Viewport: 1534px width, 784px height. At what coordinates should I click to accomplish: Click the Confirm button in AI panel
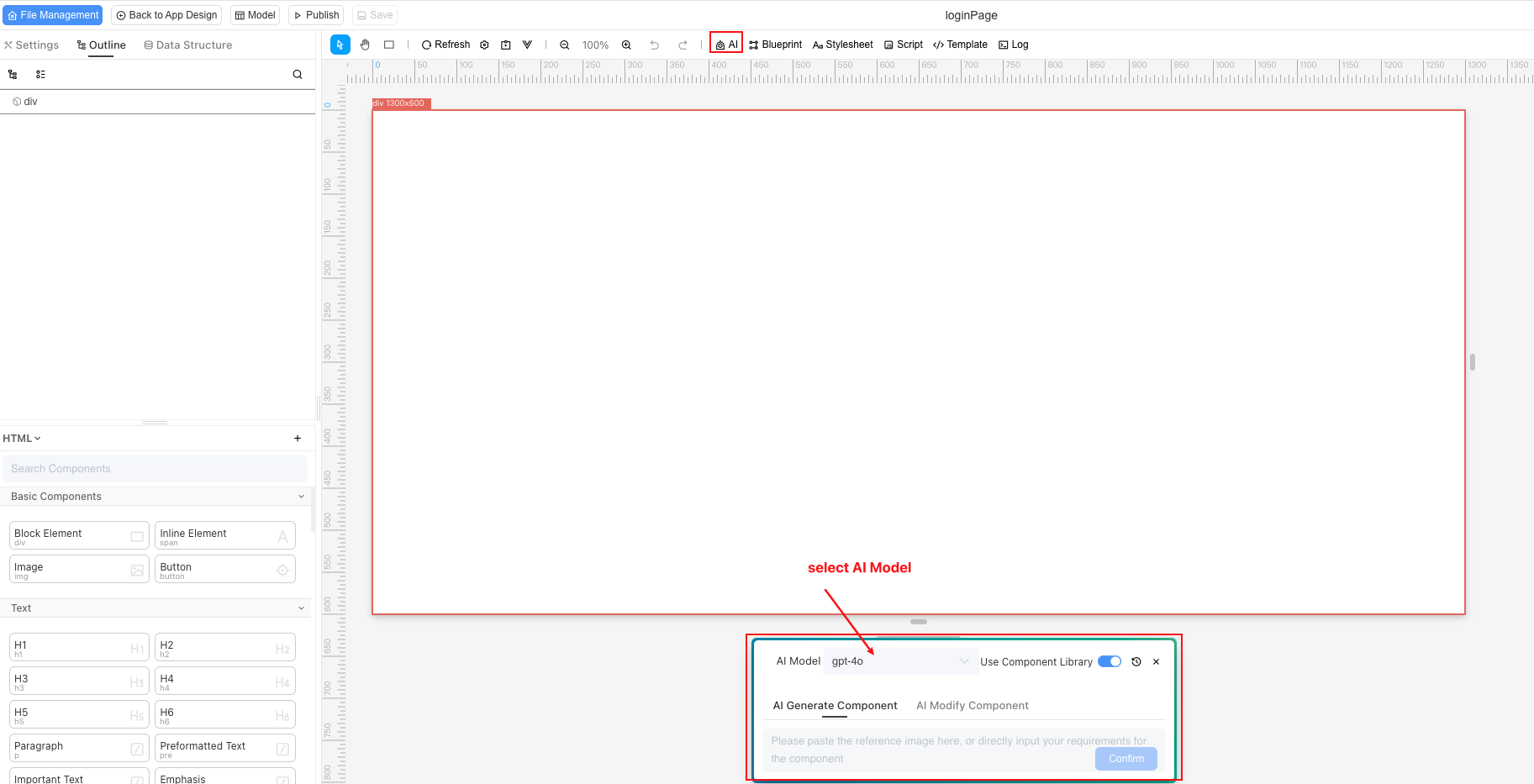[1125, 758]
